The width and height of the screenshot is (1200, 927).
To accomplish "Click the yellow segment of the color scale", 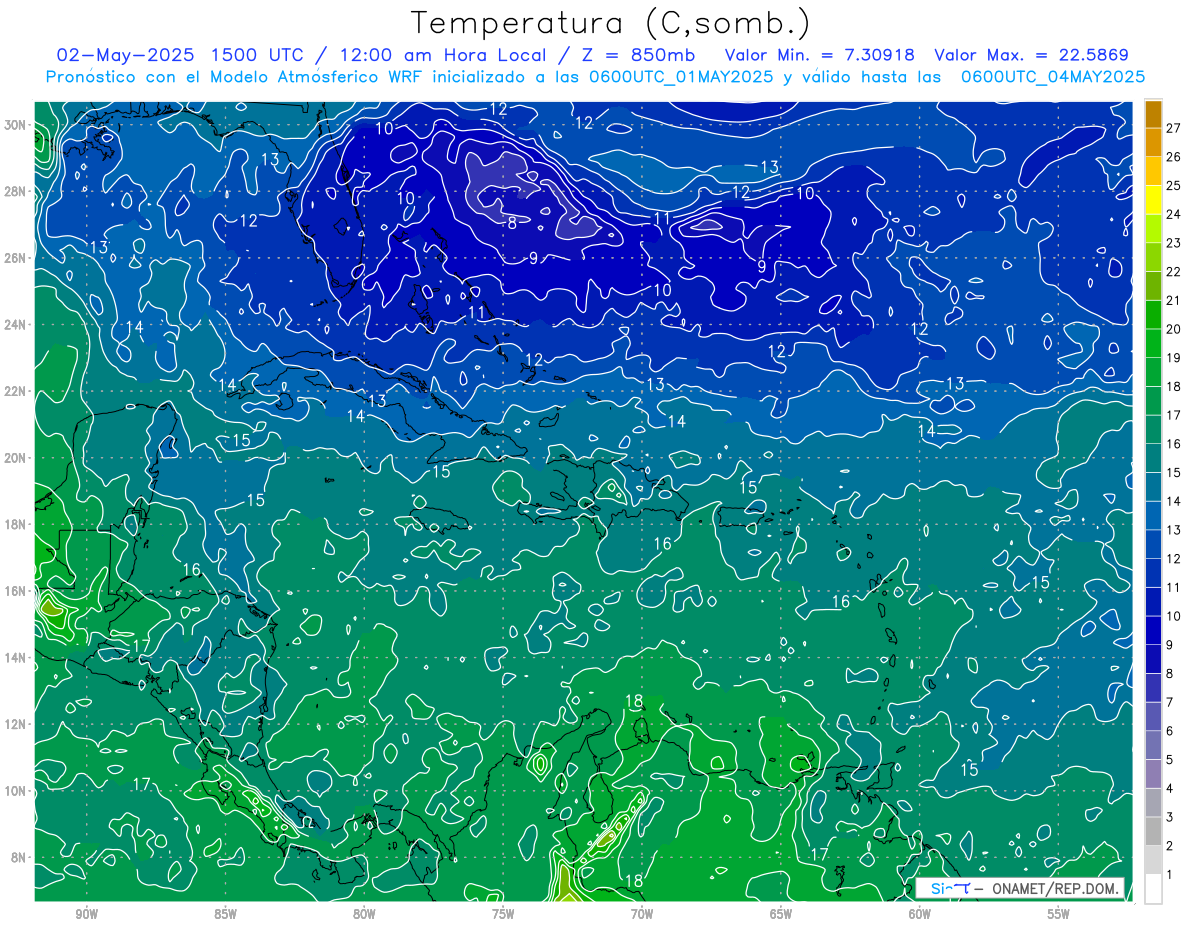I will (x=1153, y=200).
